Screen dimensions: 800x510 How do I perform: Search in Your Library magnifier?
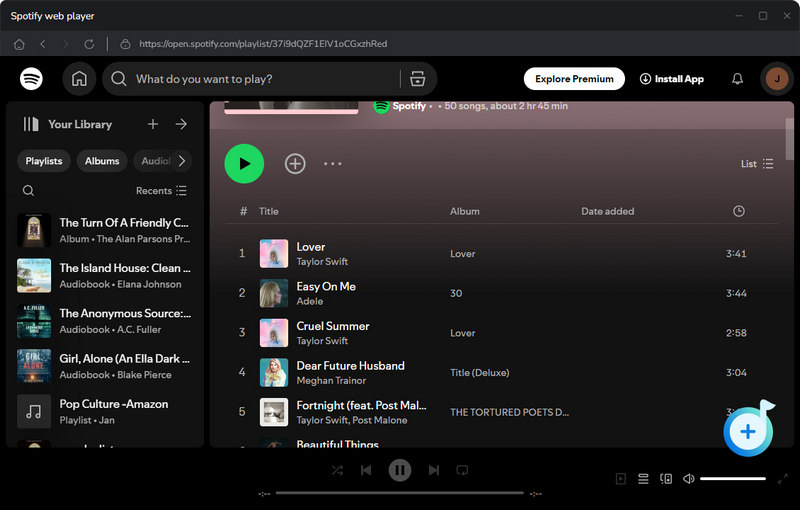[29, 191]
